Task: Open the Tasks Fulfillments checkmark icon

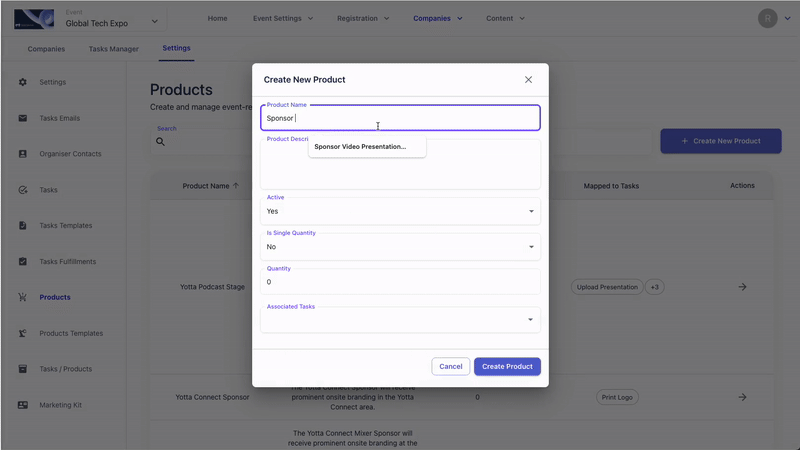Action: pos(23,262)
